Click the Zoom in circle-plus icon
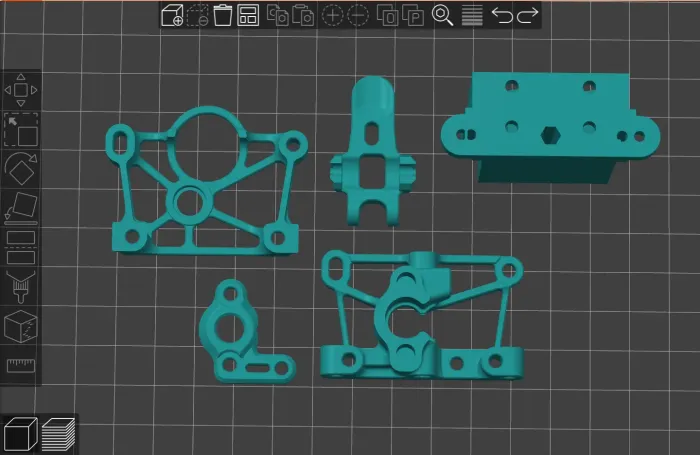Image resolution: width=700 pixels, height=455 pixels. [x=332, y=15]
